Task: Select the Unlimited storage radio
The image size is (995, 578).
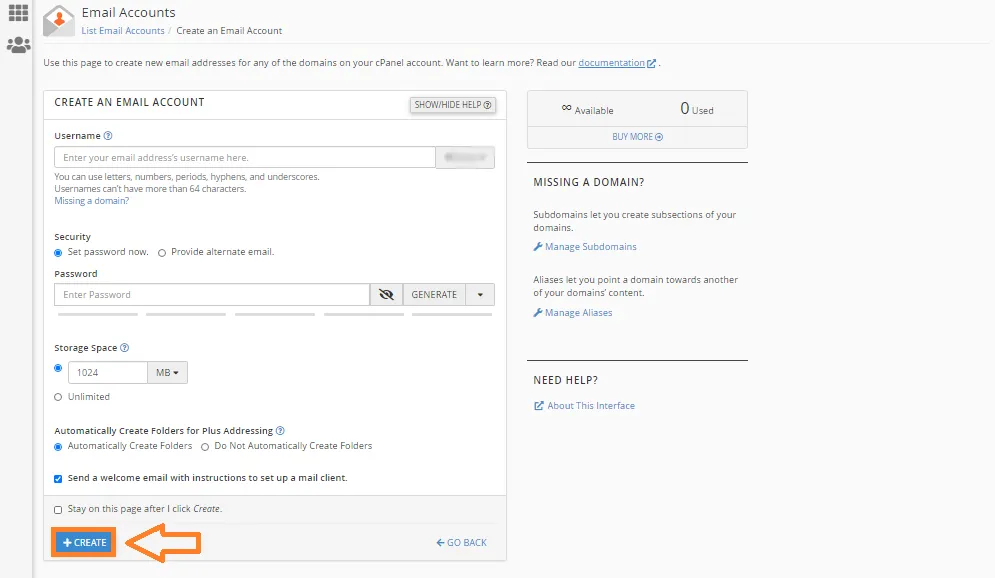Action: click(58, 397)
